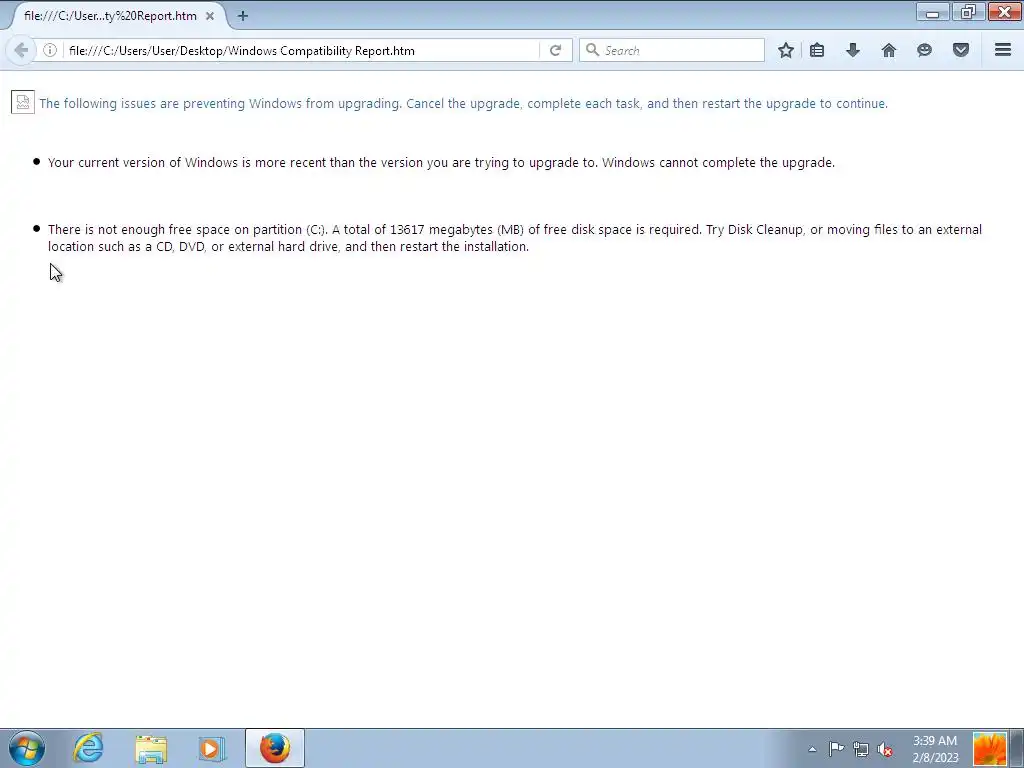Click the muted volume tray icon
This screenshot has height=768, width=1024.
885,749
